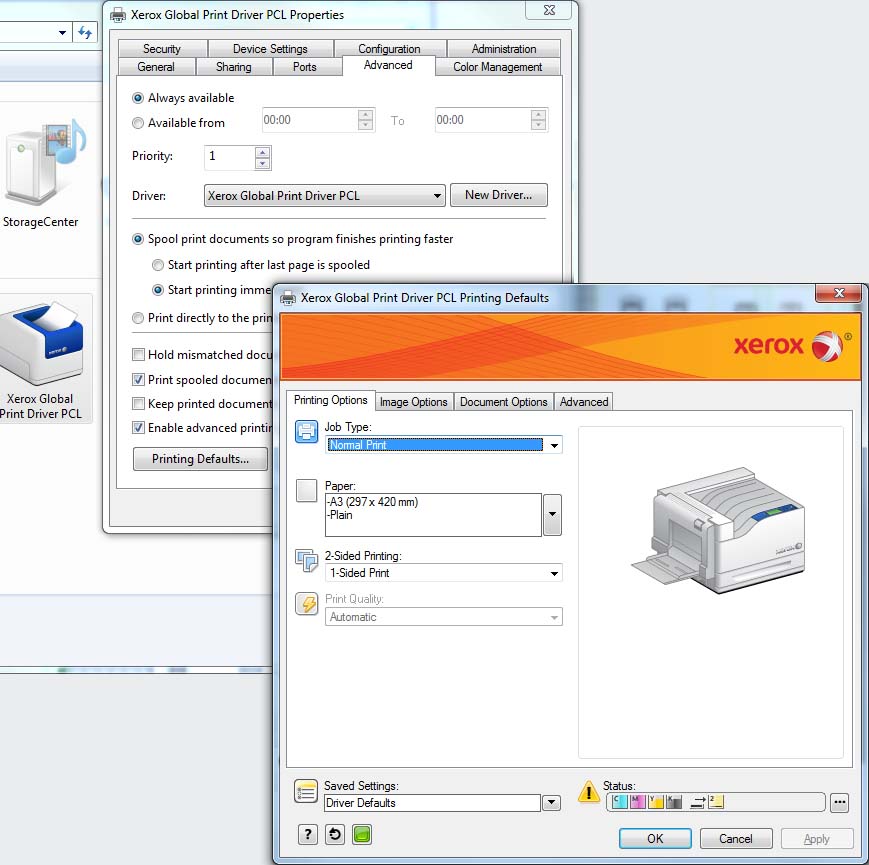Open the Print Quality dropdown
The width and height of the screenshot is (869, 865).
coord(554,617)
